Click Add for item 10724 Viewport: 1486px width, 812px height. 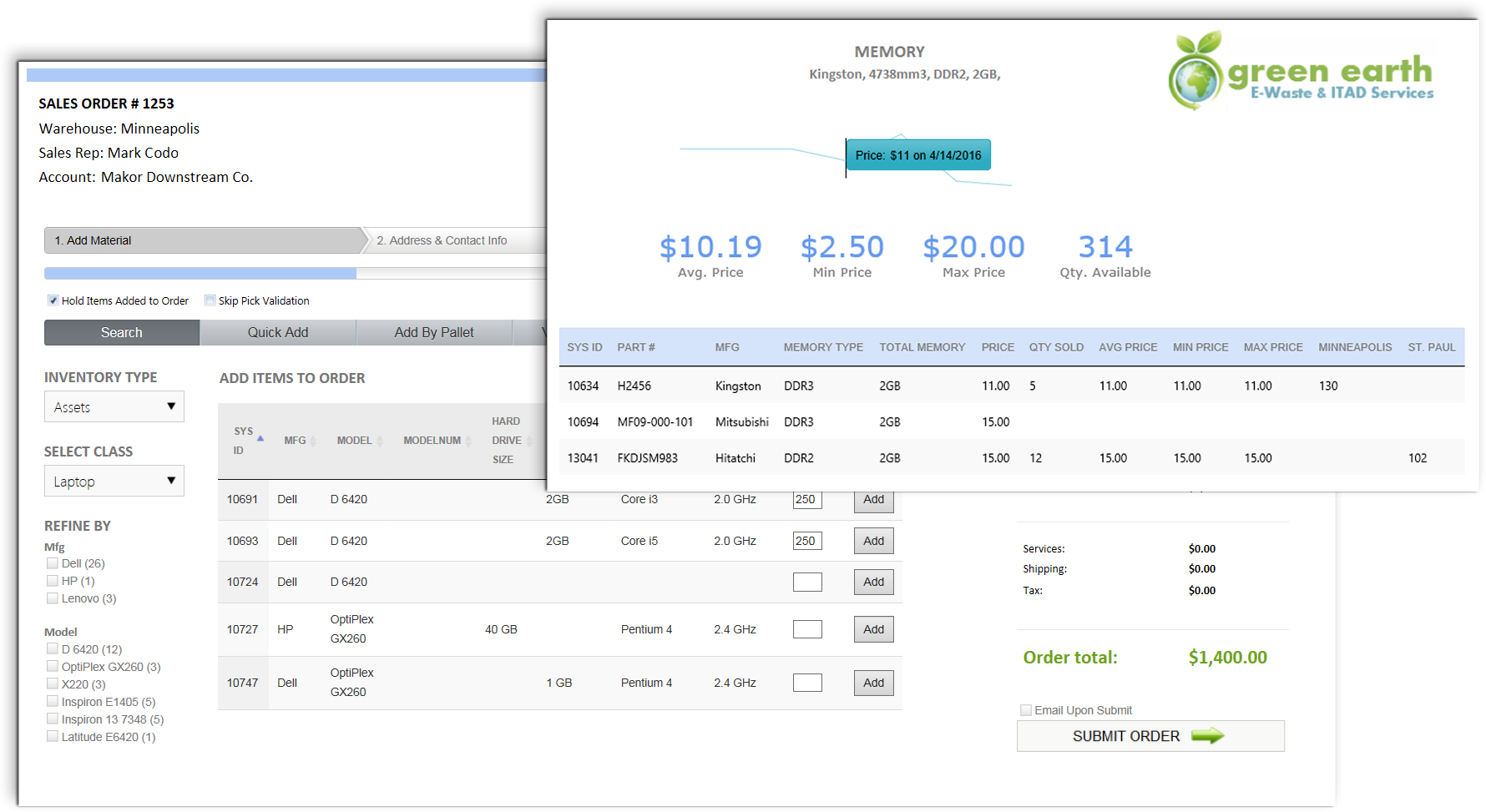click(x=874, y=582)
